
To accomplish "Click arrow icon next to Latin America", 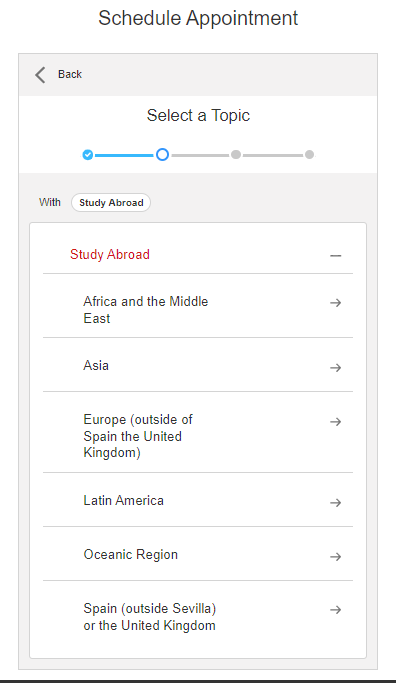I will click(335, 503).
